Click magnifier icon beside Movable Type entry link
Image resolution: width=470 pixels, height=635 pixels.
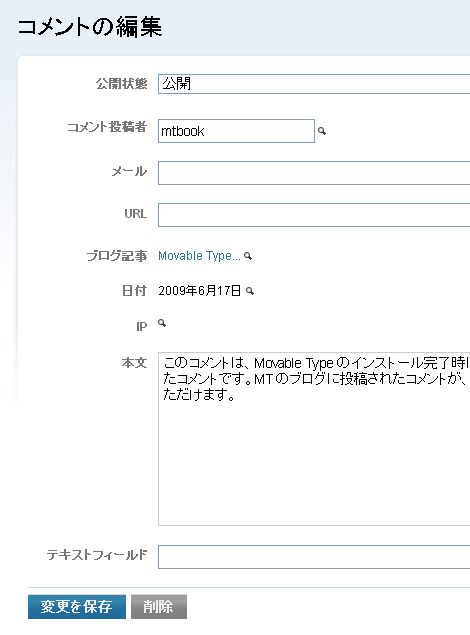click(248, 256)
